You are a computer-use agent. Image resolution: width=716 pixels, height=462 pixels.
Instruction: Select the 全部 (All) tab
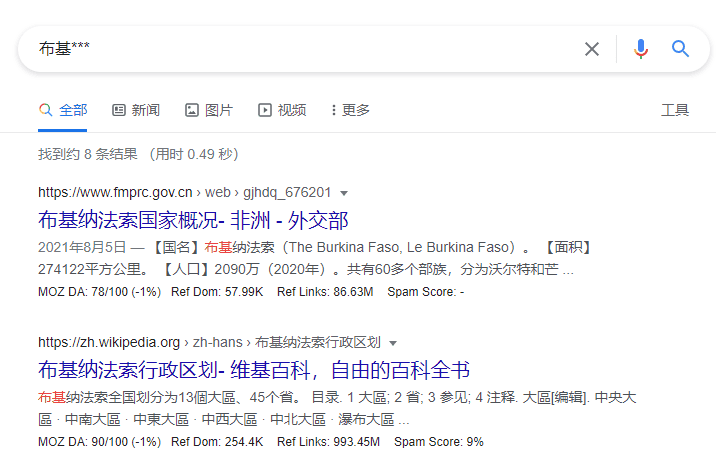[63, 110]
